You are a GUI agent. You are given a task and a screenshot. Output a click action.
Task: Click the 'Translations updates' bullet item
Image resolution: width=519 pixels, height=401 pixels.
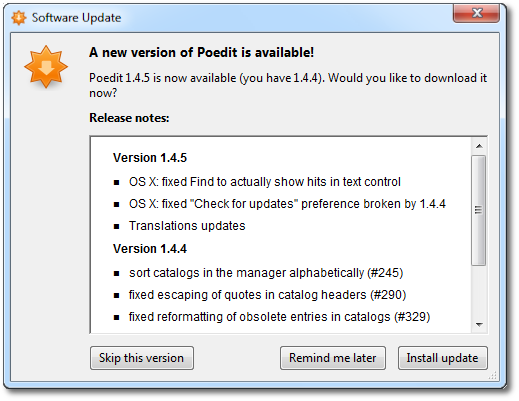click(x=187, y=226)
